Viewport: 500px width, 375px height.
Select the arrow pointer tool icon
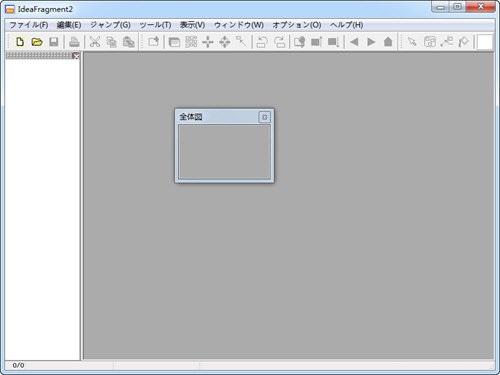412,42
